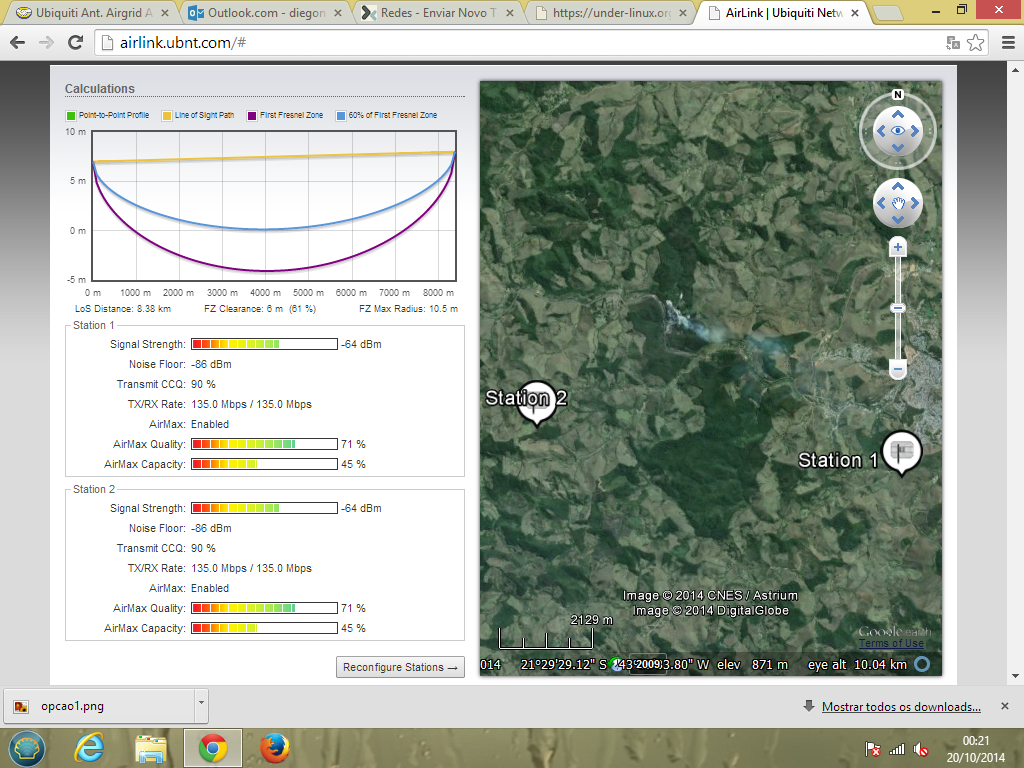Open the Windows Start orb
This screenshot has width=1024, height=768.
(x=27, y=748)
